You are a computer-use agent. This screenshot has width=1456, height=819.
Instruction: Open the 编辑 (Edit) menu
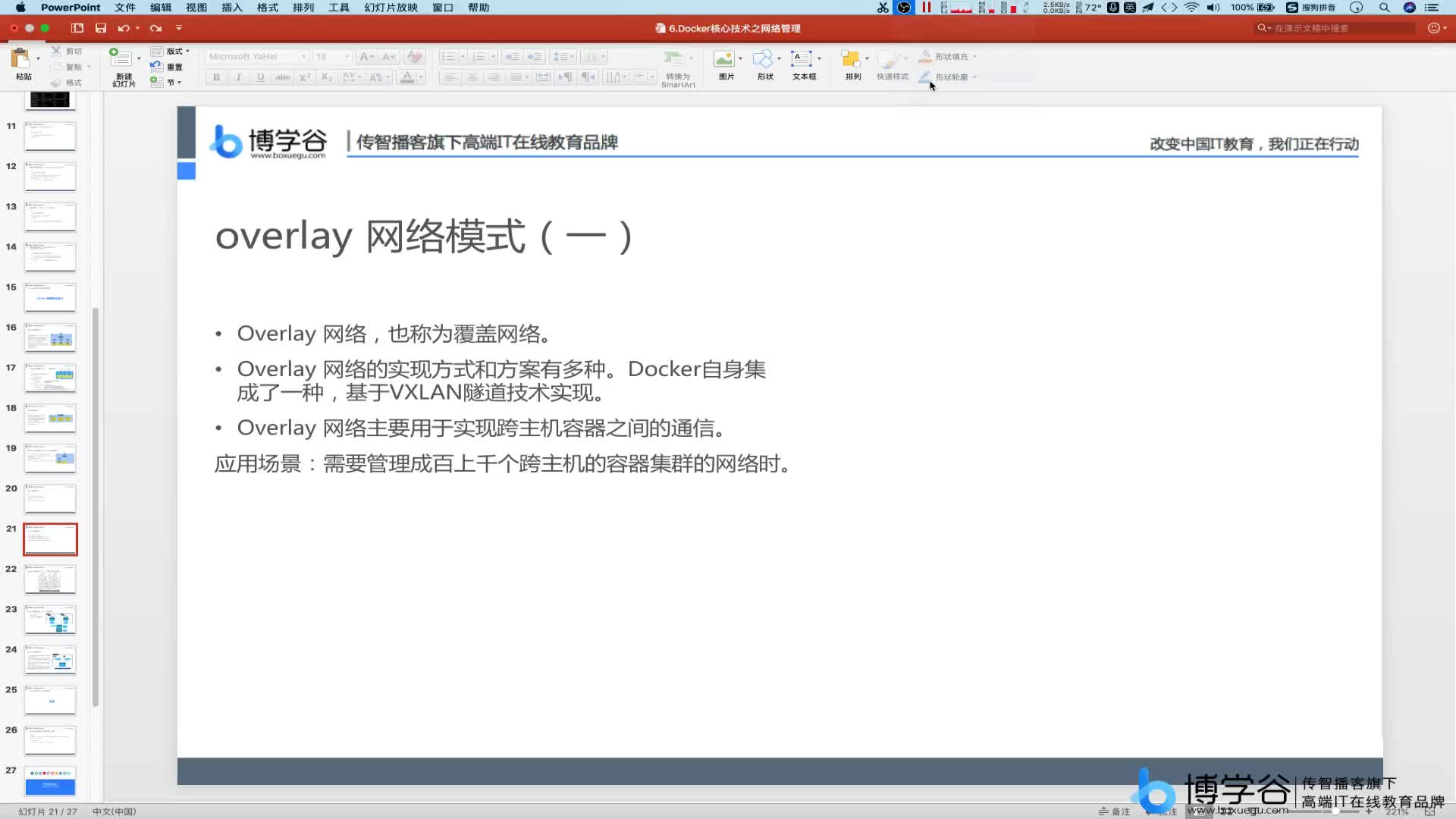(x=161, y=8)
